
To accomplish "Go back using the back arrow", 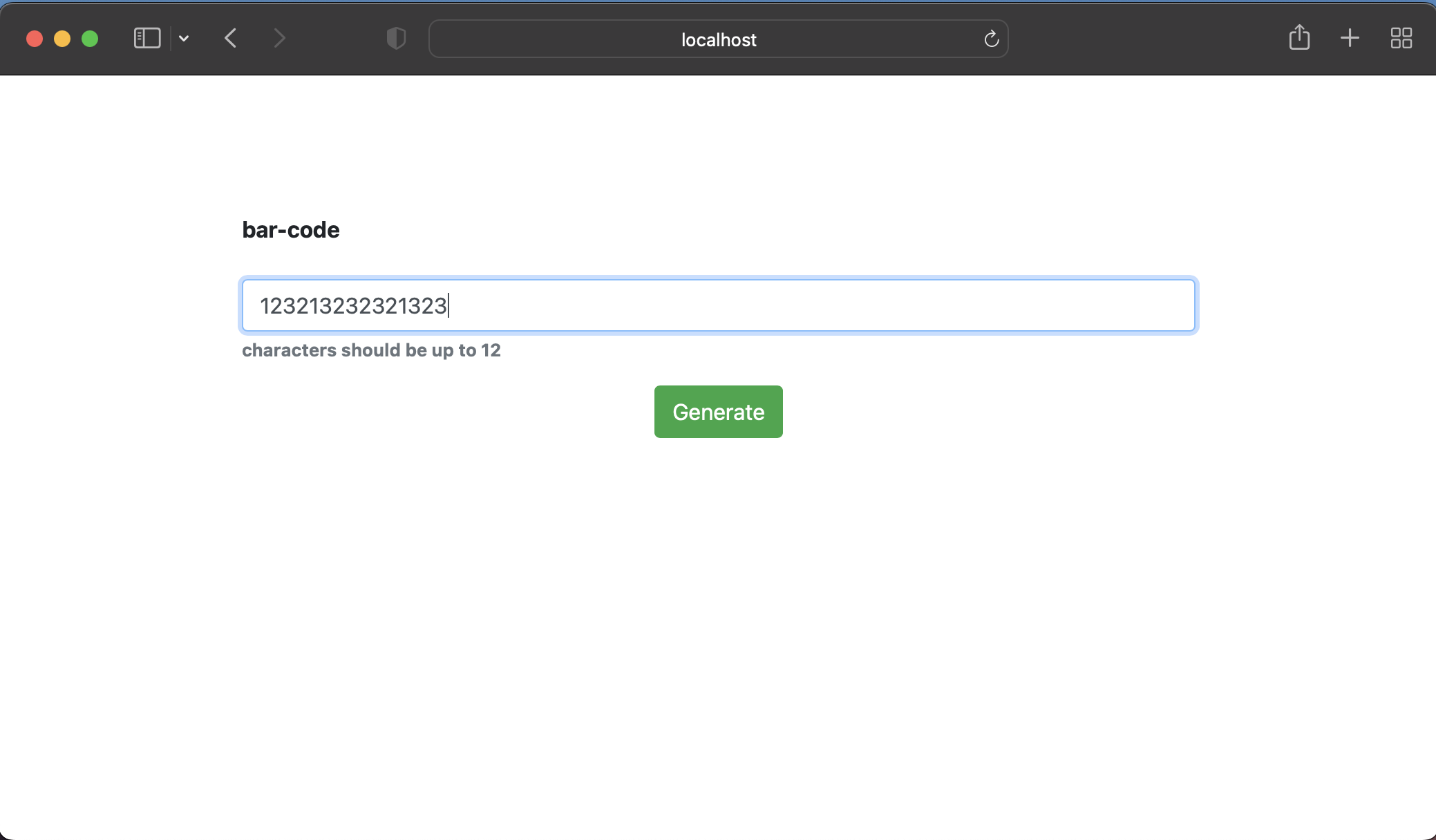I will [x=230, y=38].
